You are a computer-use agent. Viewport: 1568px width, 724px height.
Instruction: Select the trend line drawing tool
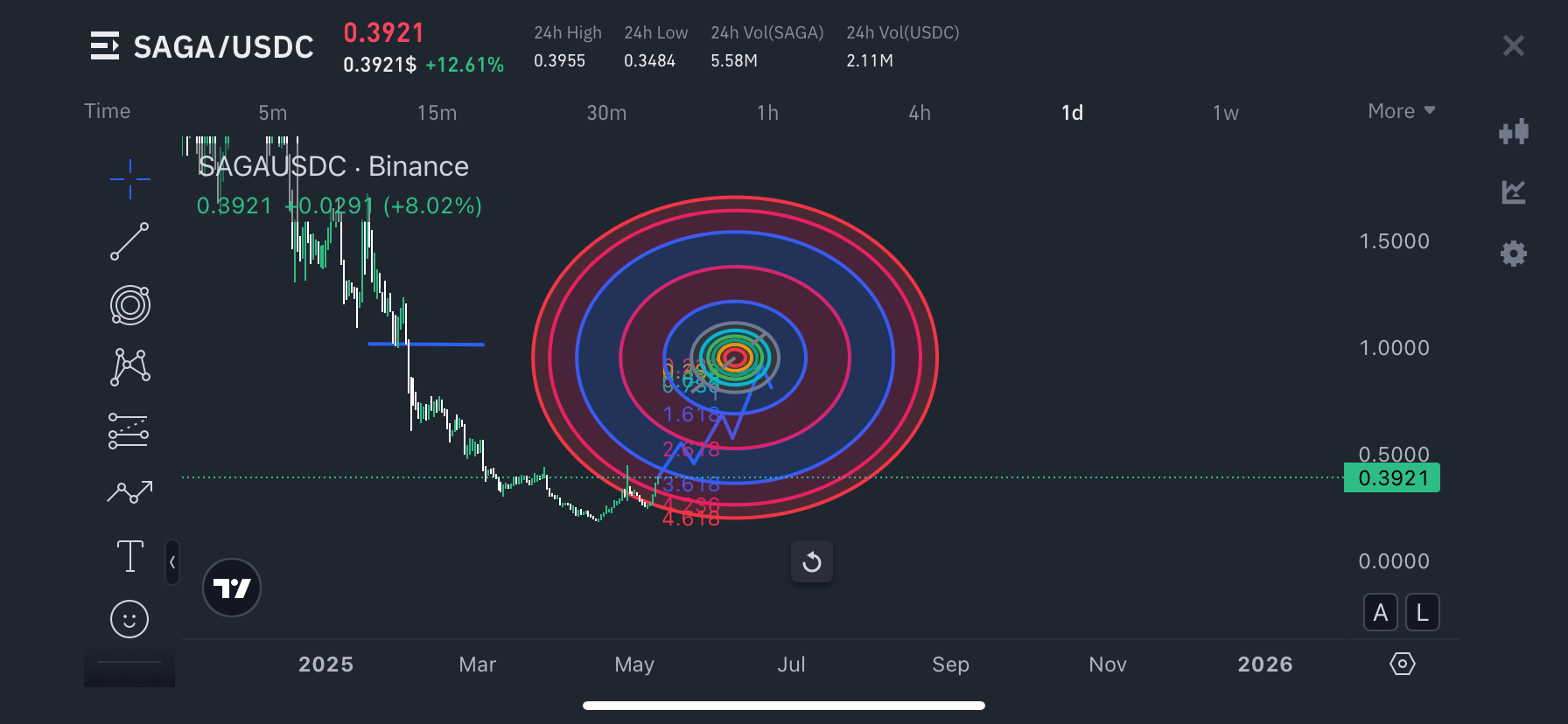129,242
